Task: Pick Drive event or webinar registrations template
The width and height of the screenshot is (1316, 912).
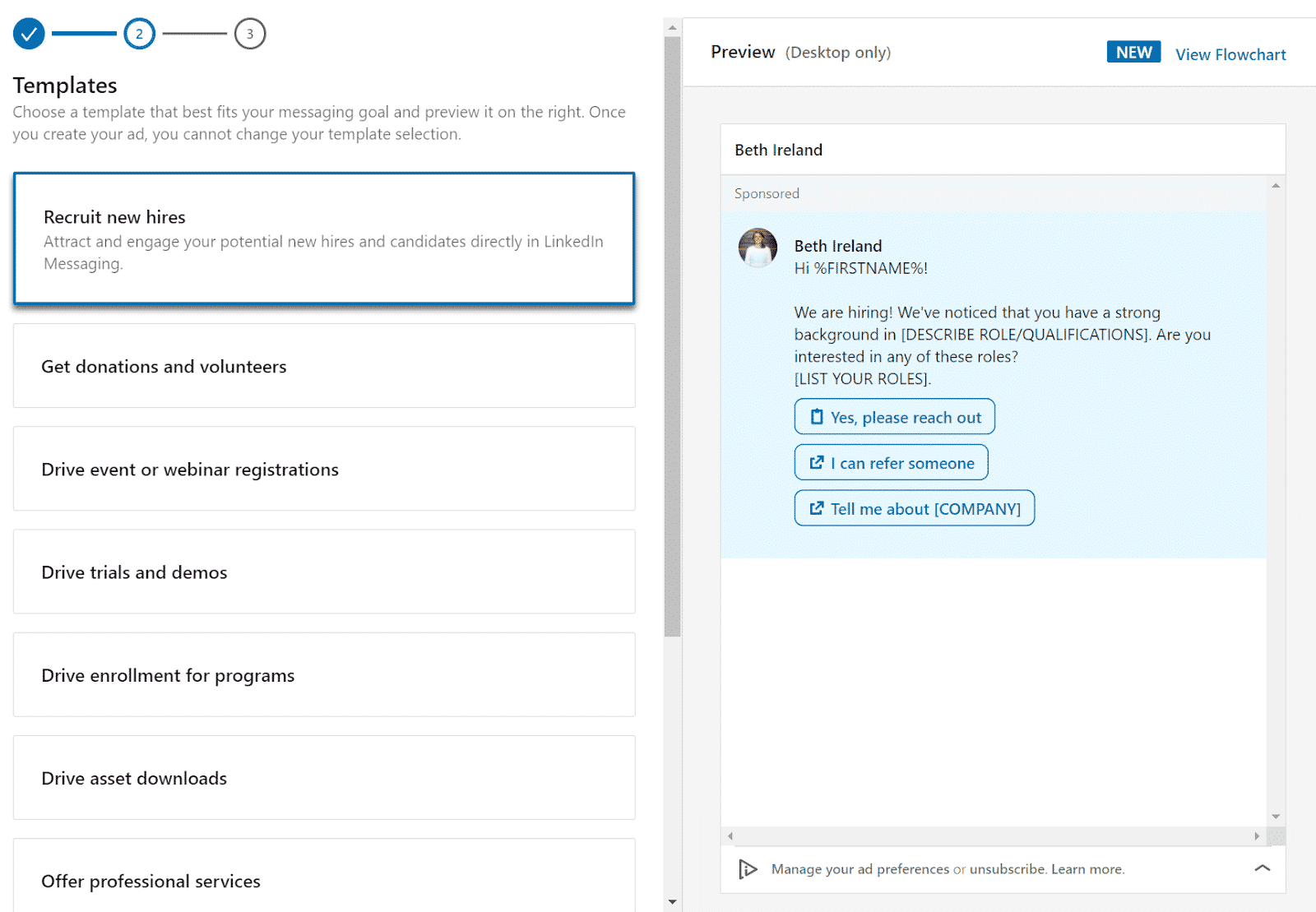Action: coord(324,469)
